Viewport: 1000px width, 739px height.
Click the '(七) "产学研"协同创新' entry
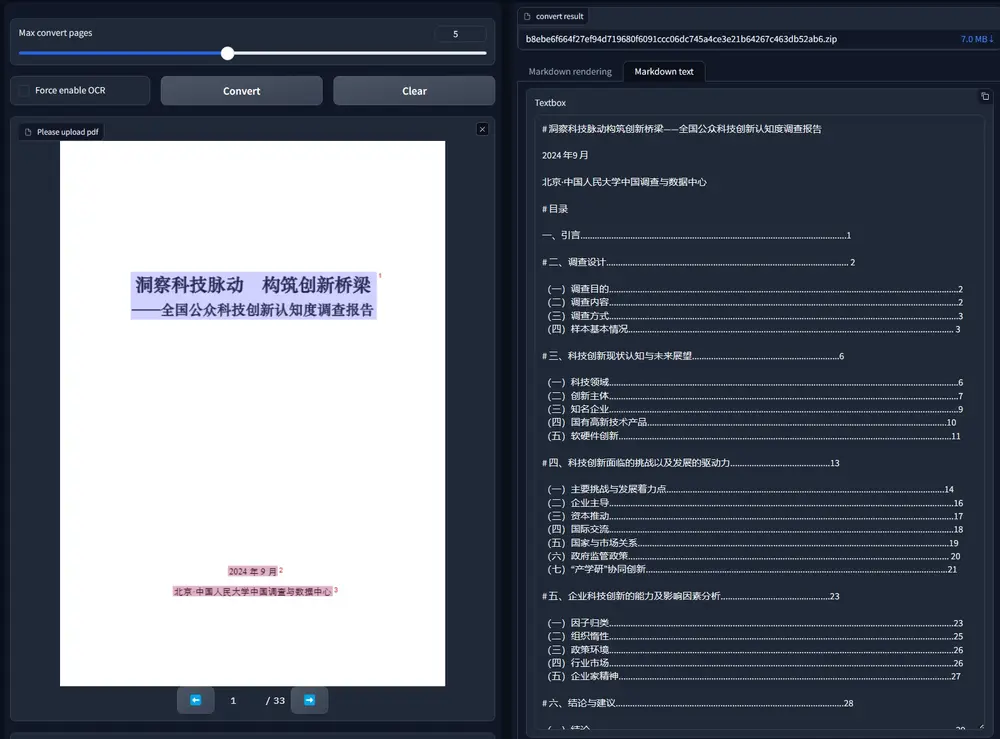pyautogui.click(x=752, y=569)
